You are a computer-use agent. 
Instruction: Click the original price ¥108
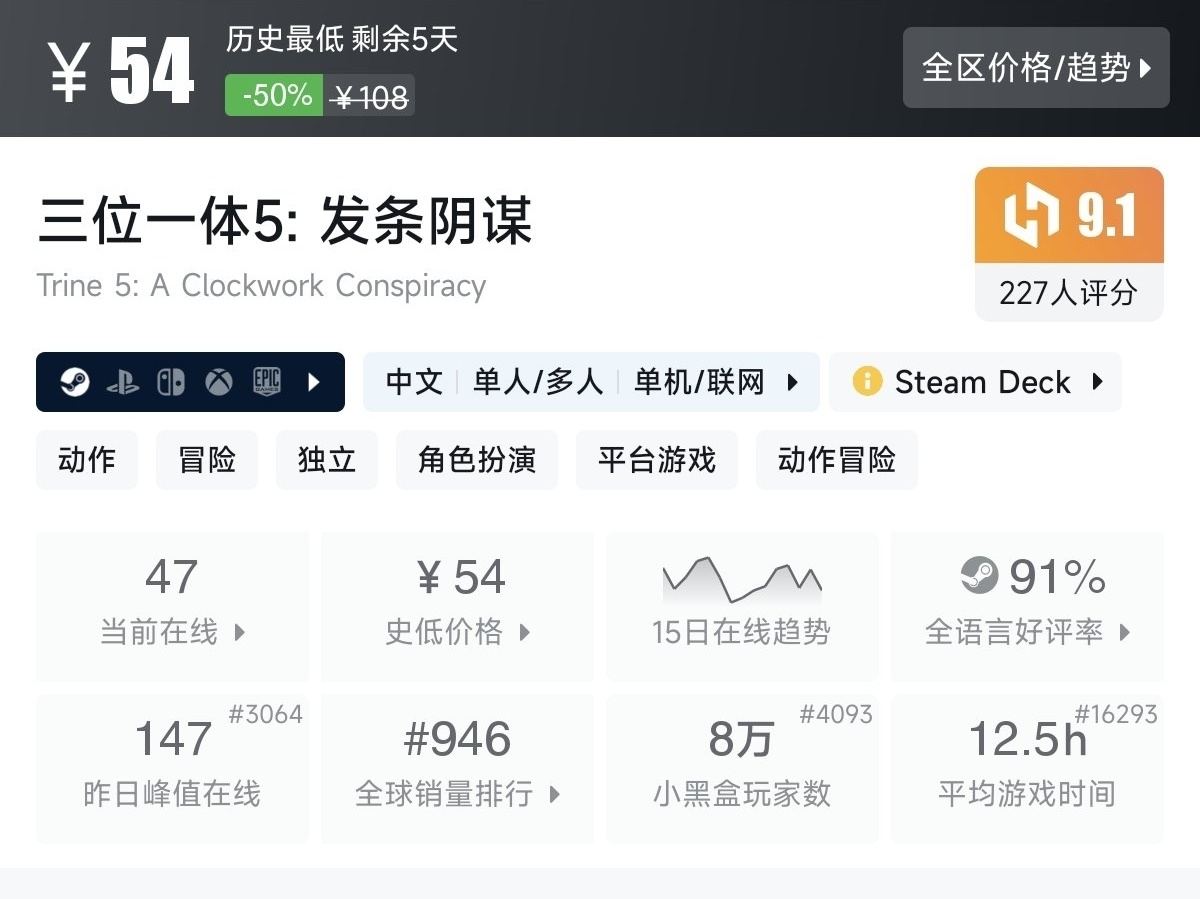tap(370, 97)
